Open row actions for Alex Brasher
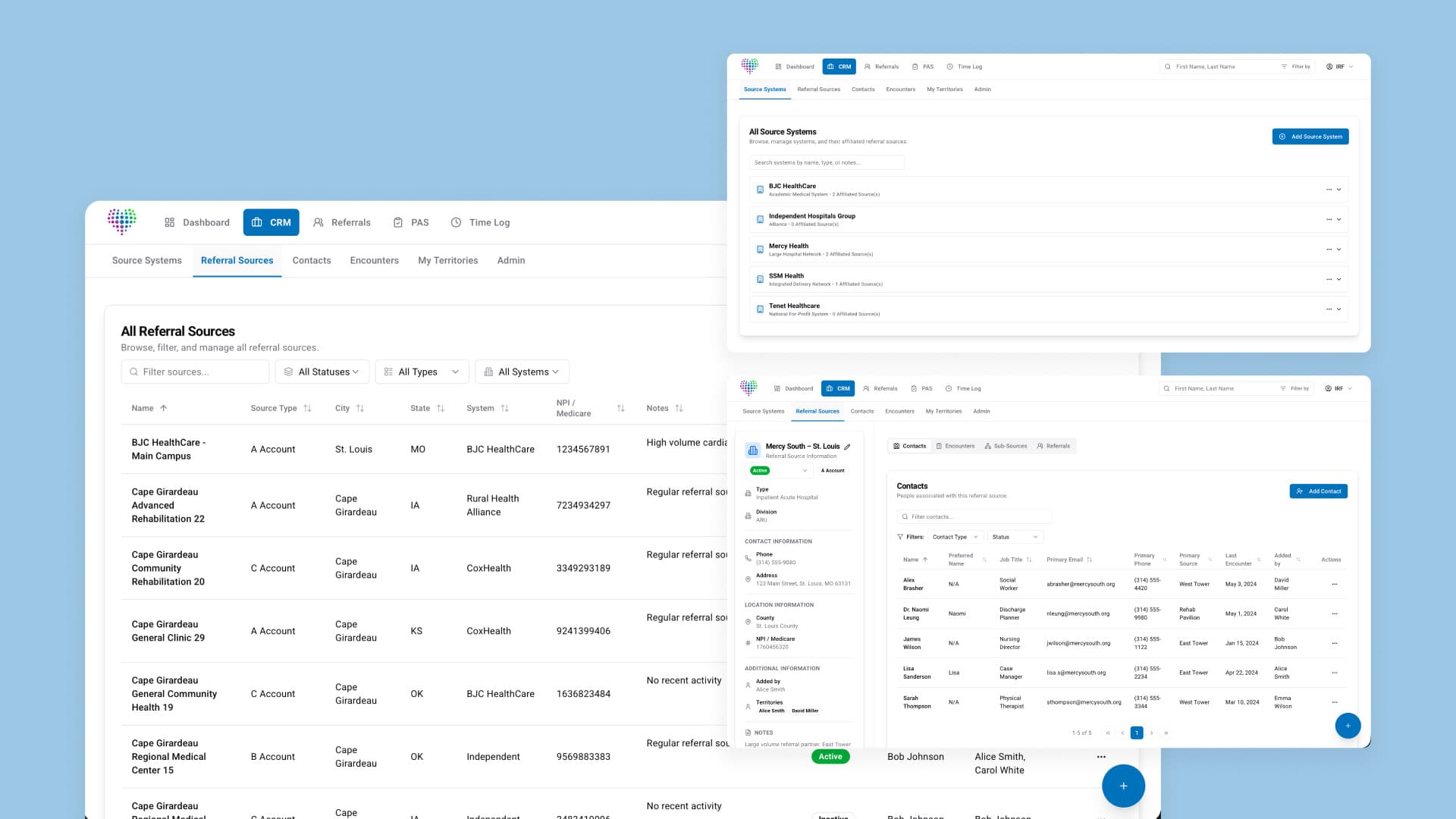 [1334, 584]
